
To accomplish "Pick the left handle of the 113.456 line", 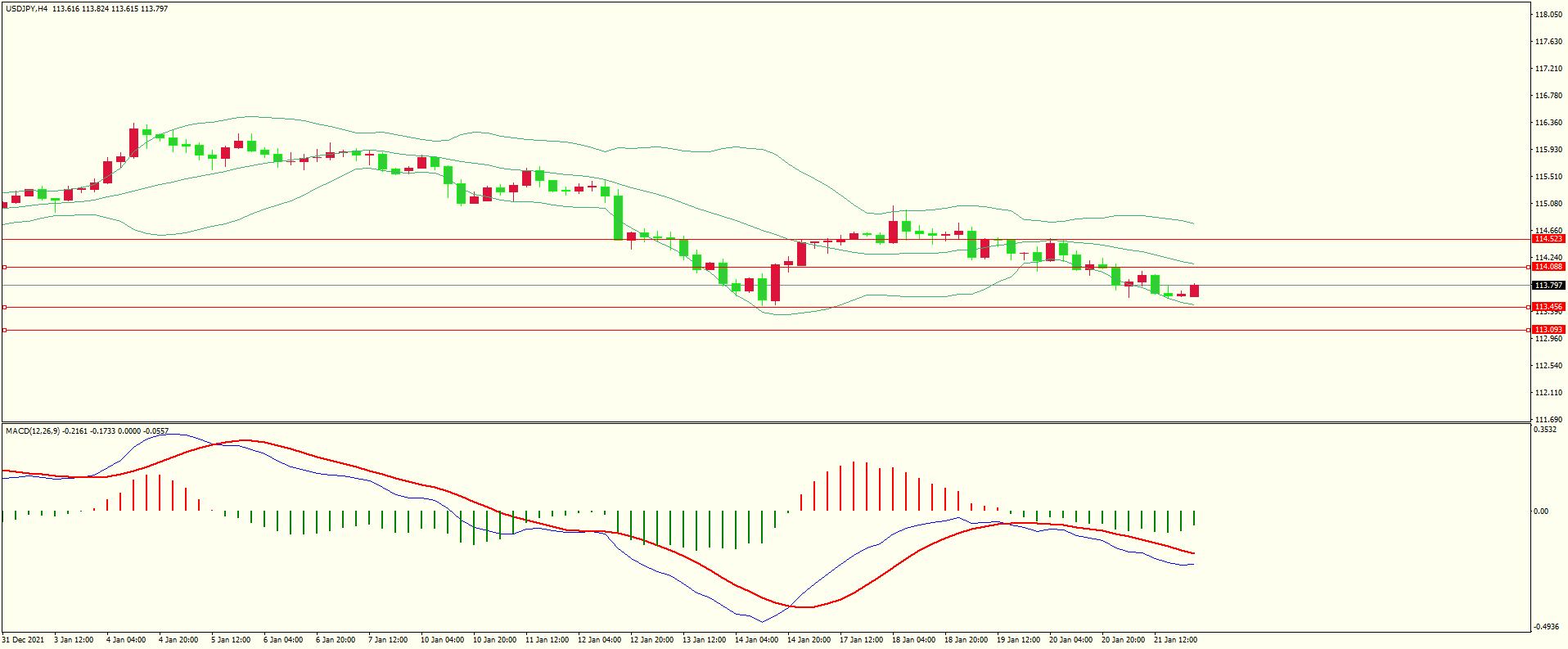I will [4, 307].
